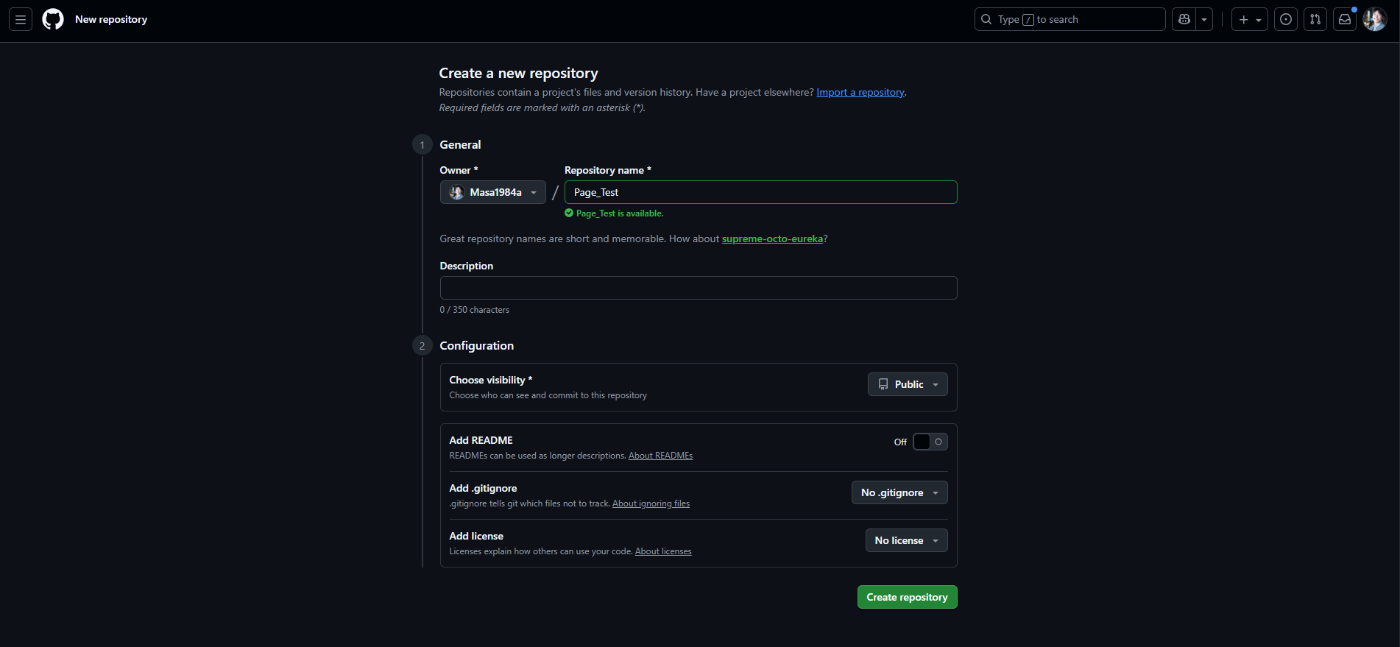The height and width of the screenshot is (647, 1400).
Task: Click the Create repository button
Action: 907,597
